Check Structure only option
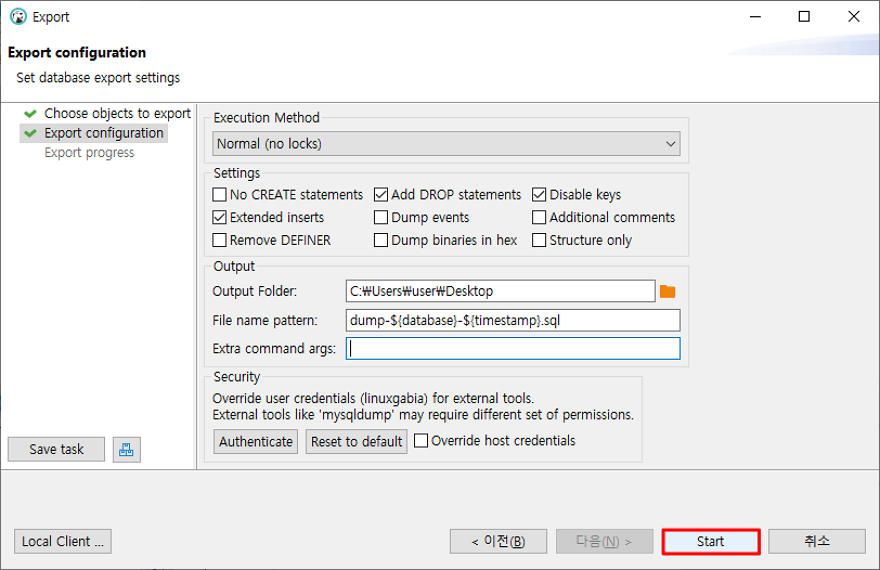The height and width of the screenshot is (570, 880). pos(539,240)
